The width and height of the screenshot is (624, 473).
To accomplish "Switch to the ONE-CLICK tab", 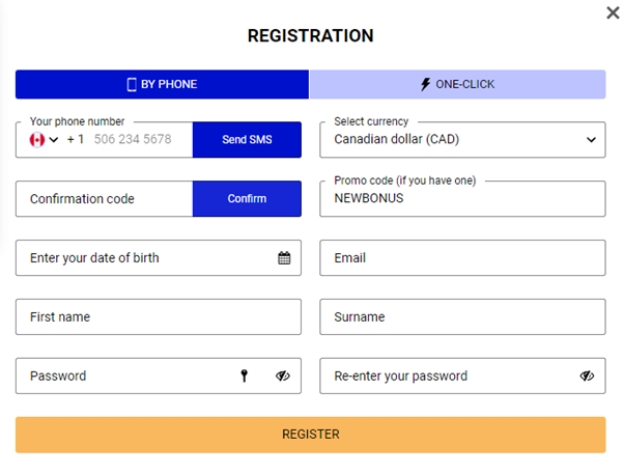I will 458,84.
